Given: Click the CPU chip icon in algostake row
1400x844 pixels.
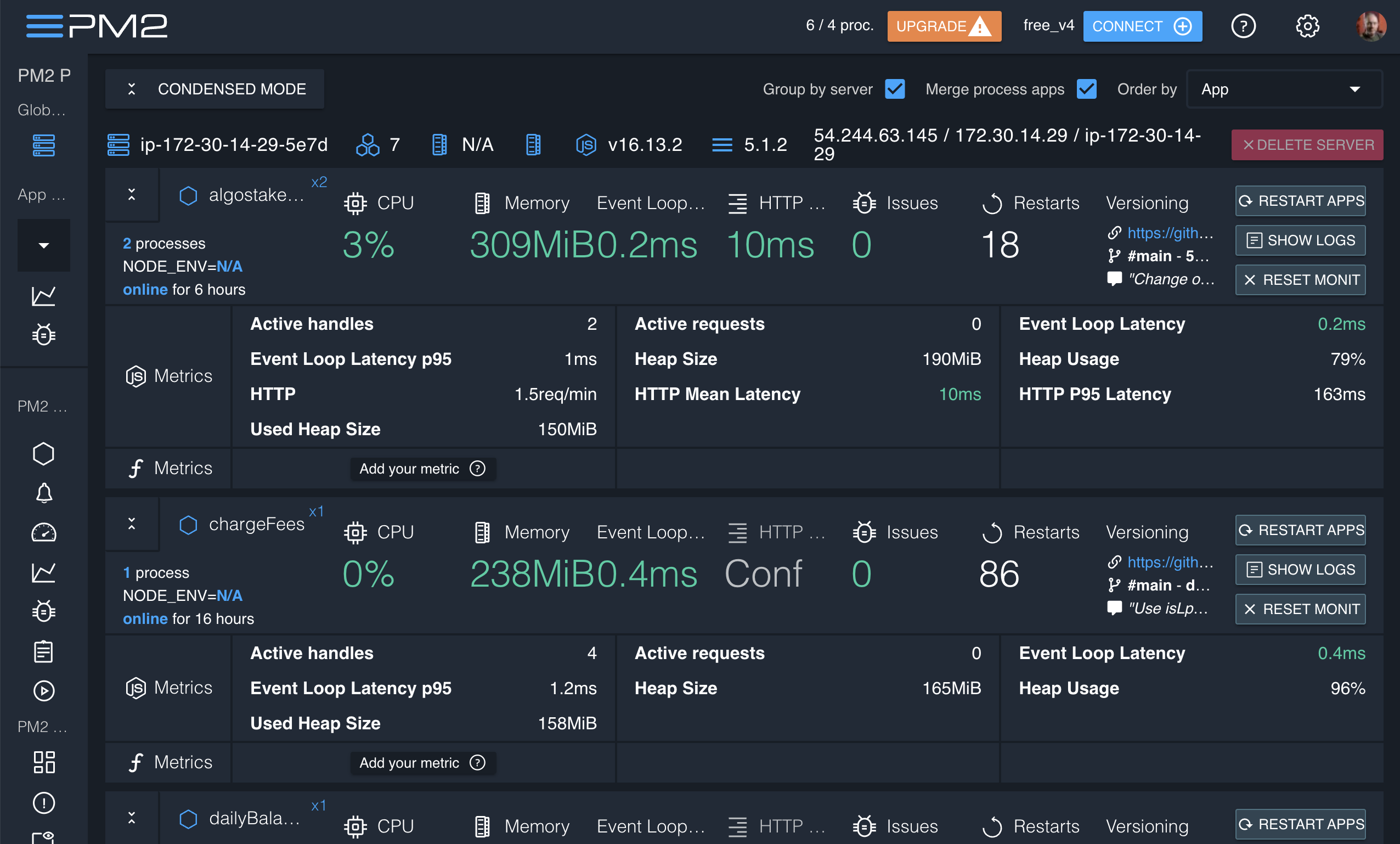Looking at the screenshot, I should tap(355, 204).
